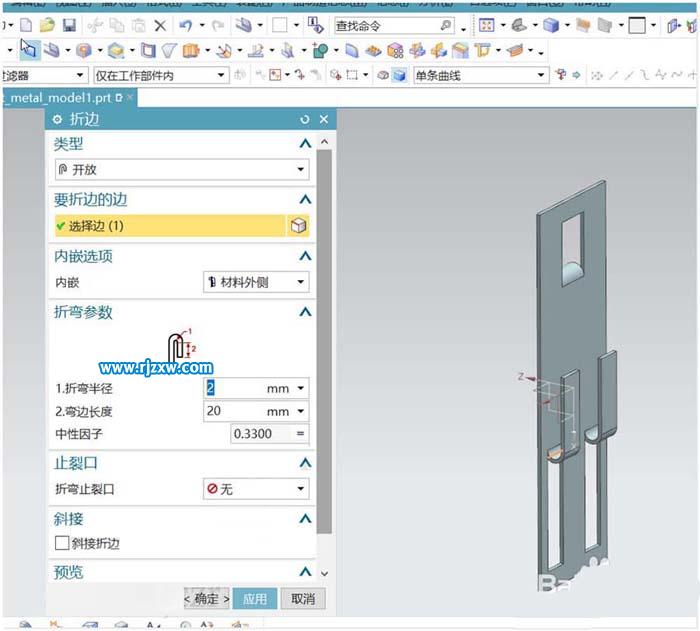Click the funnel-shaped lofted flange icon

[169, 50]
